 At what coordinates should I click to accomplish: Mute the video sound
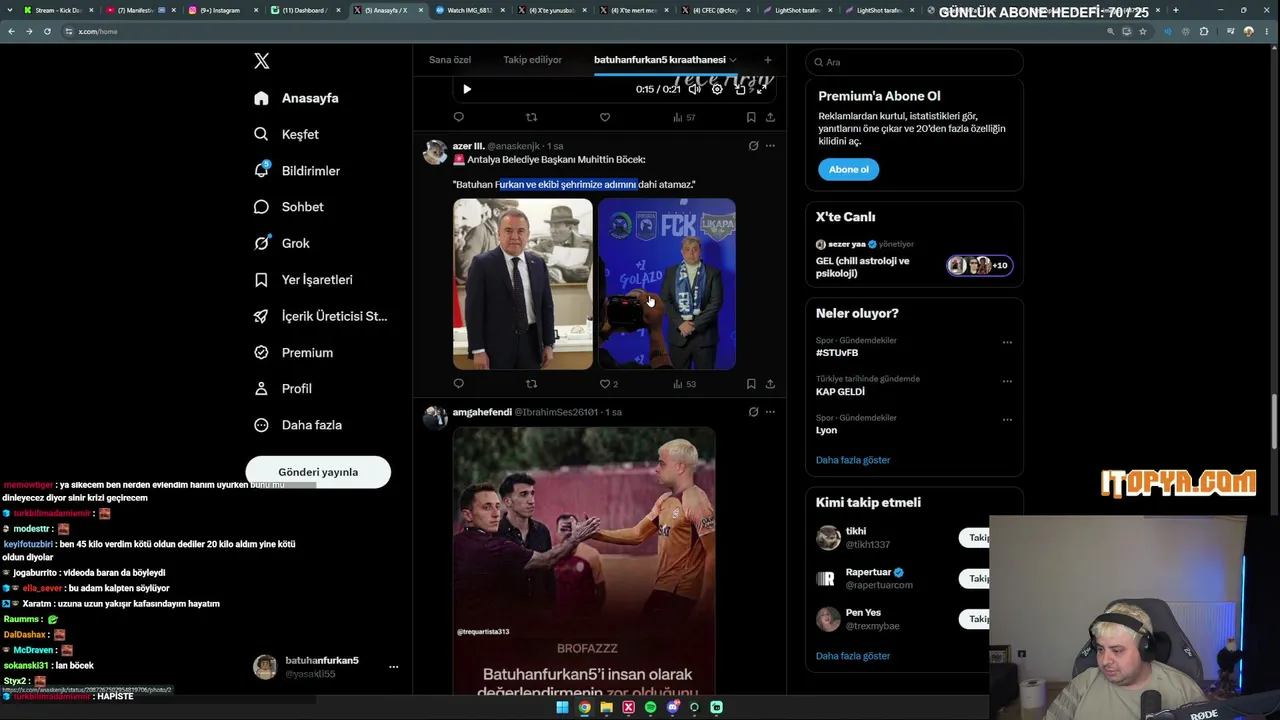(x=695, y=89)
